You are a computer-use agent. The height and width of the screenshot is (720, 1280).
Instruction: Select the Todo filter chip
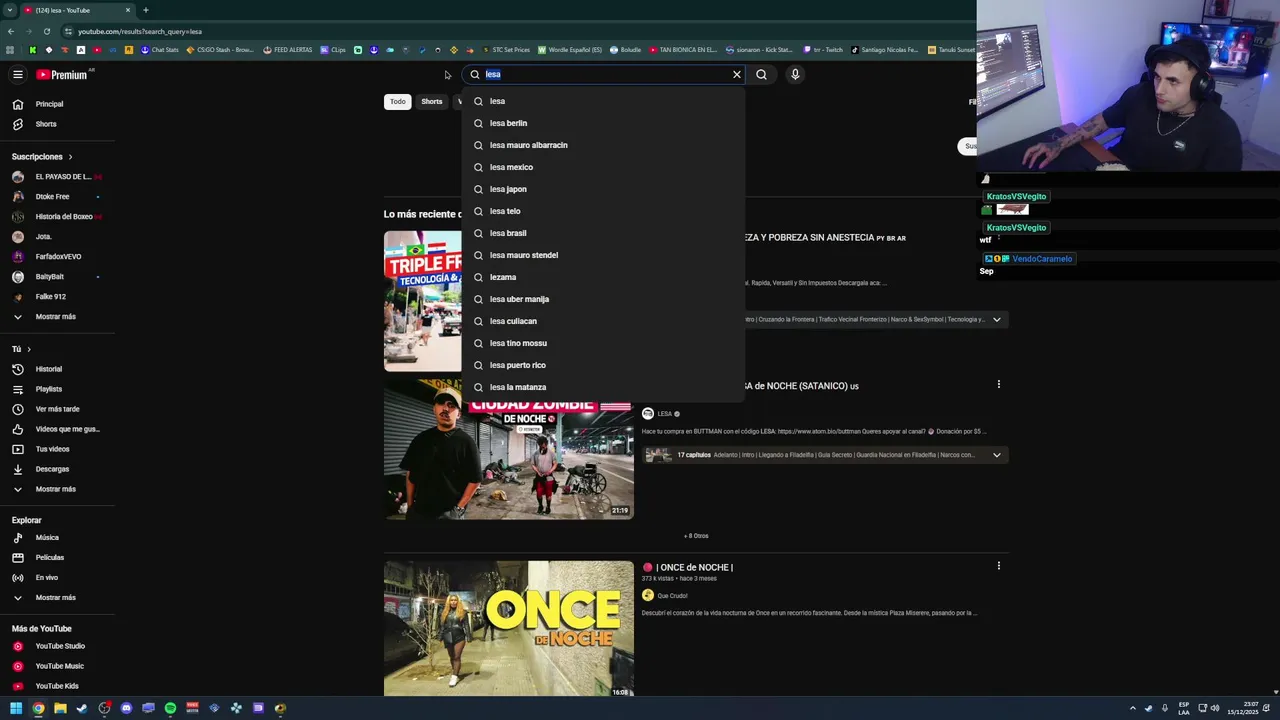398,101
